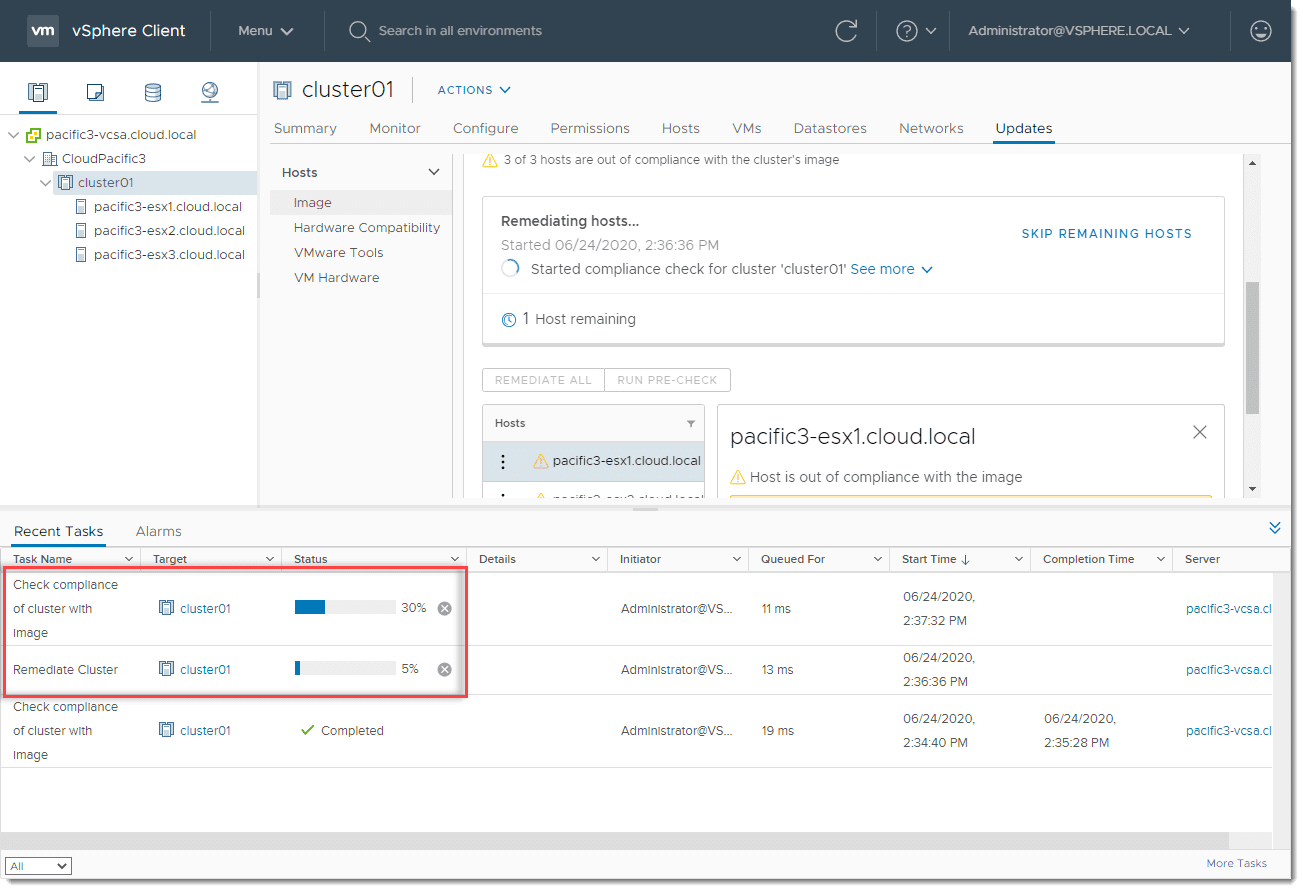Select VMware Tools in side navigation
This screenshot has height=891, width=1303.
(339, 252)
